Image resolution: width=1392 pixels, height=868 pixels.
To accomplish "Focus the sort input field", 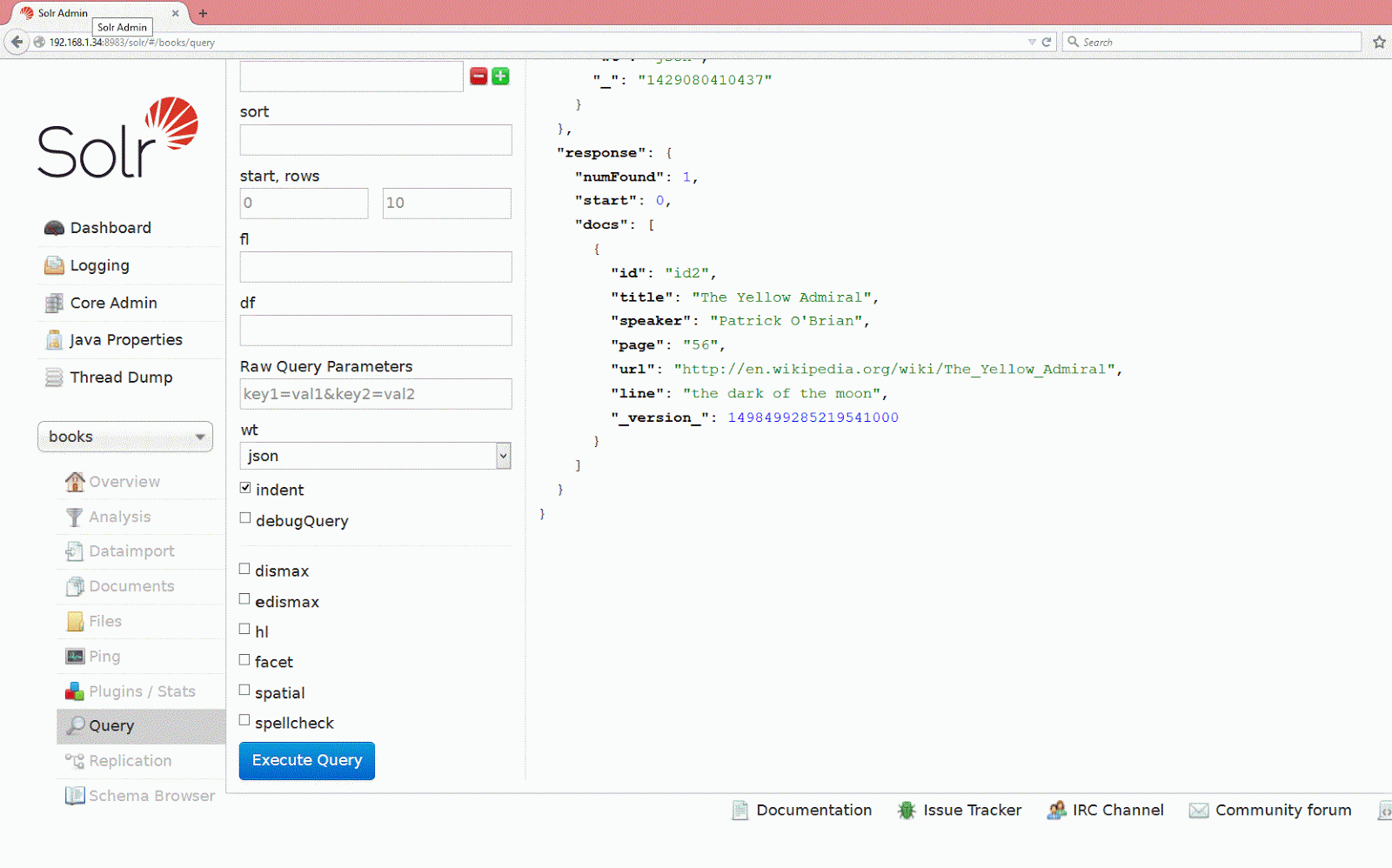I will tap(376, 140).
